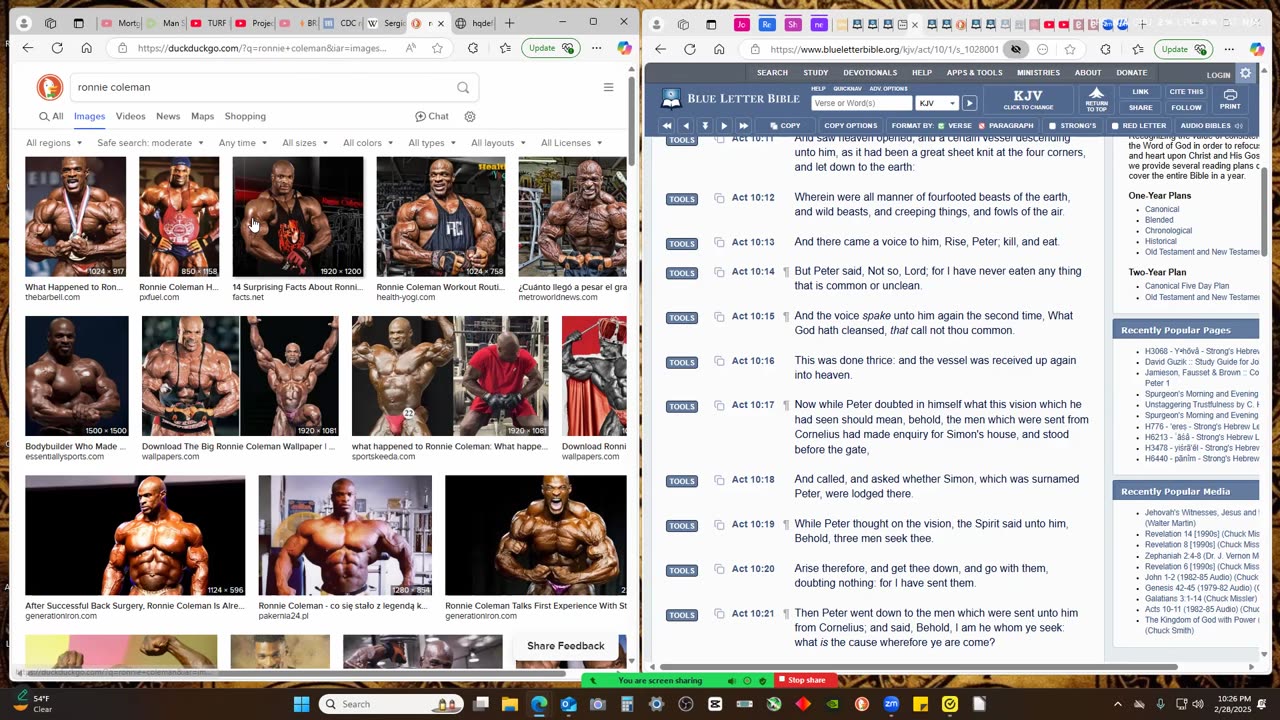
Task: Enable the Red Letter checkbox
Action: (x=1115, y=126)
